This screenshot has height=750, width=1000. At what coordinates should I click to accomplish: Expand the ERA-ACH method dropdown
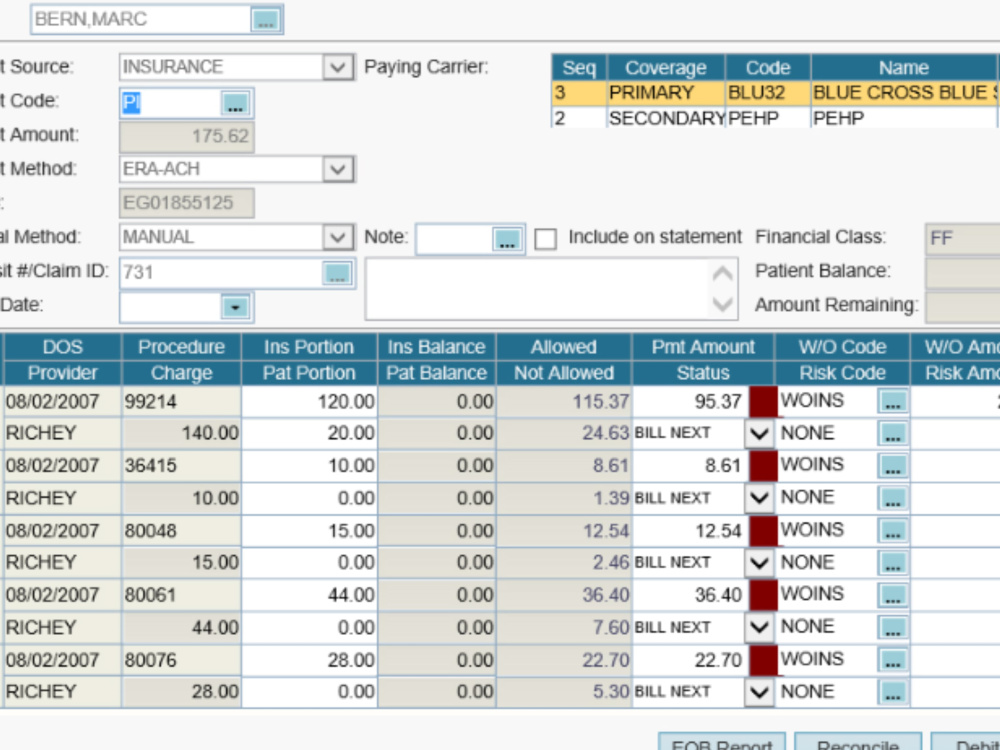[338, 170]
